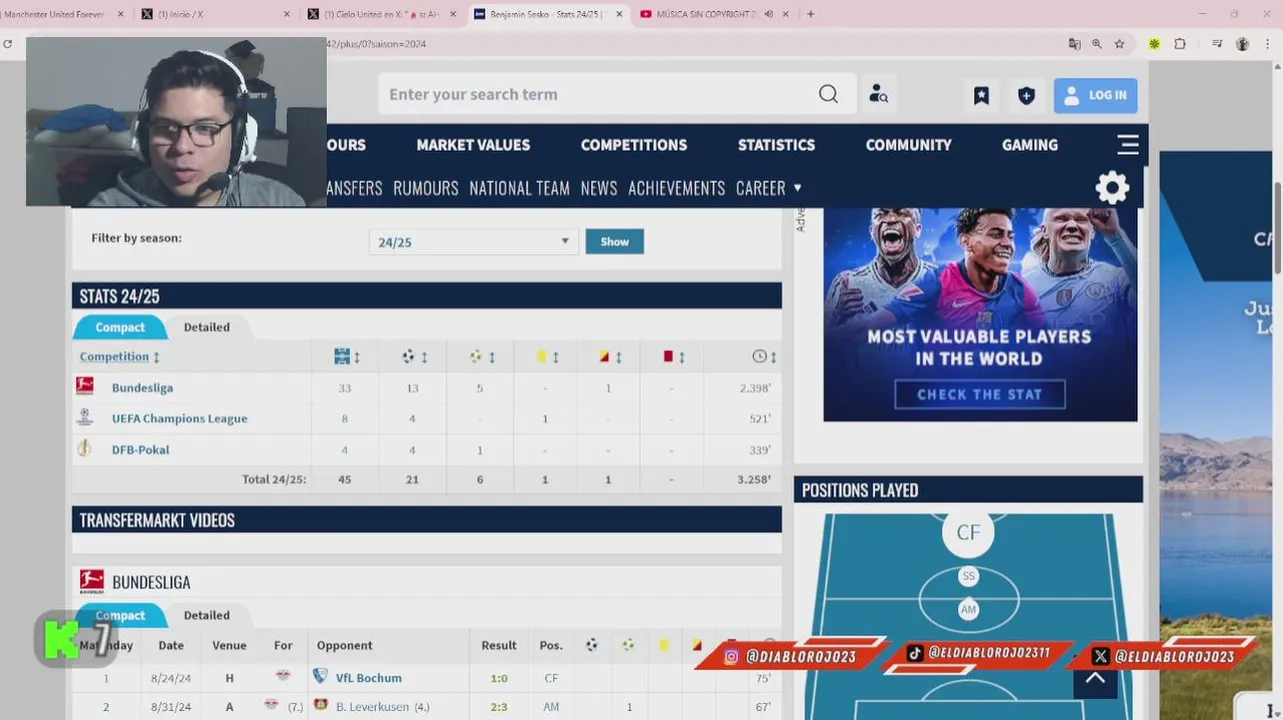
Task: Sort by goals column icon
Action: (408, 356)
